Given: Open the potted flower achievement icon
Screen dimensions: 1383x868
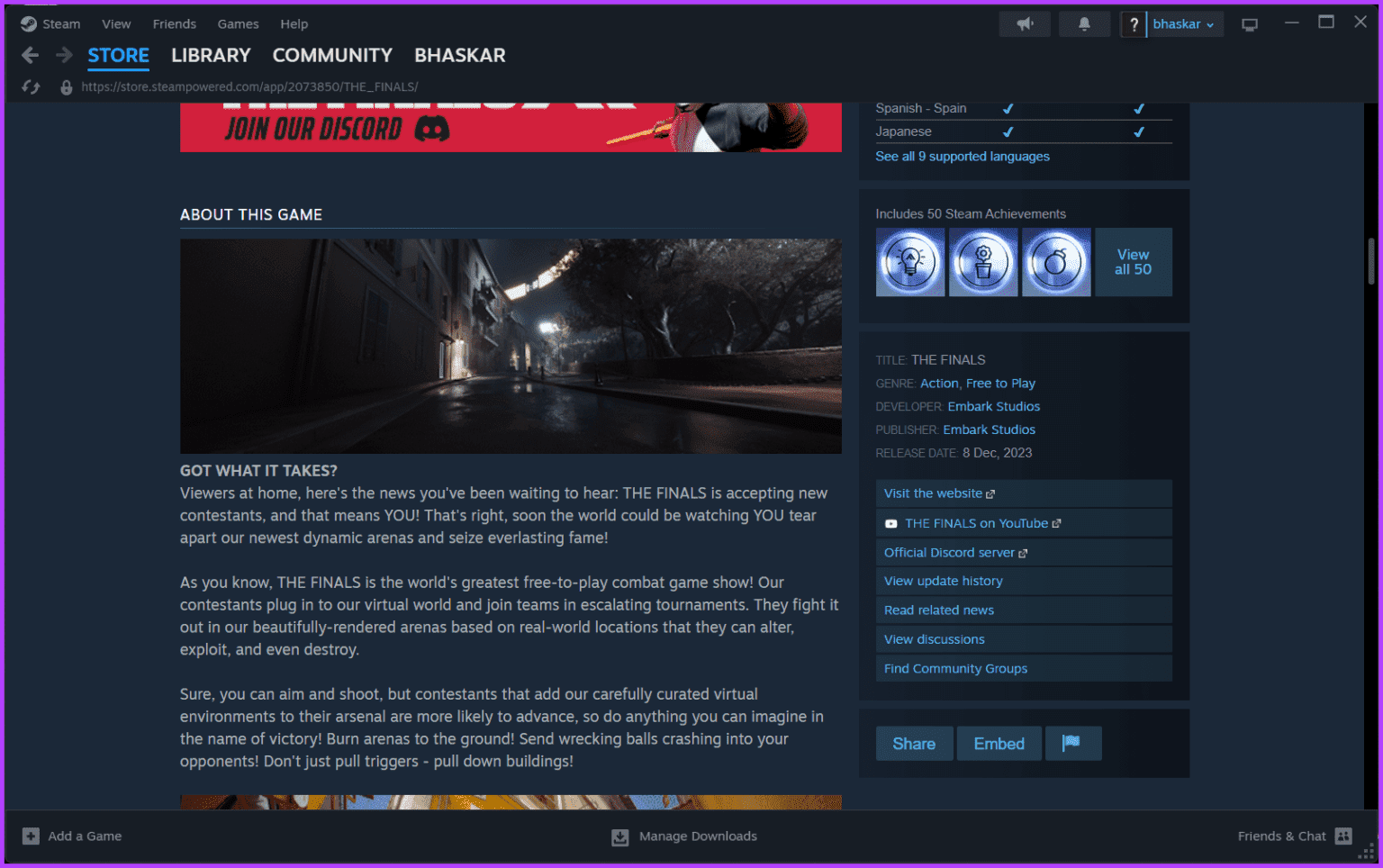Looking at the screenshot, I should point(983,262).
